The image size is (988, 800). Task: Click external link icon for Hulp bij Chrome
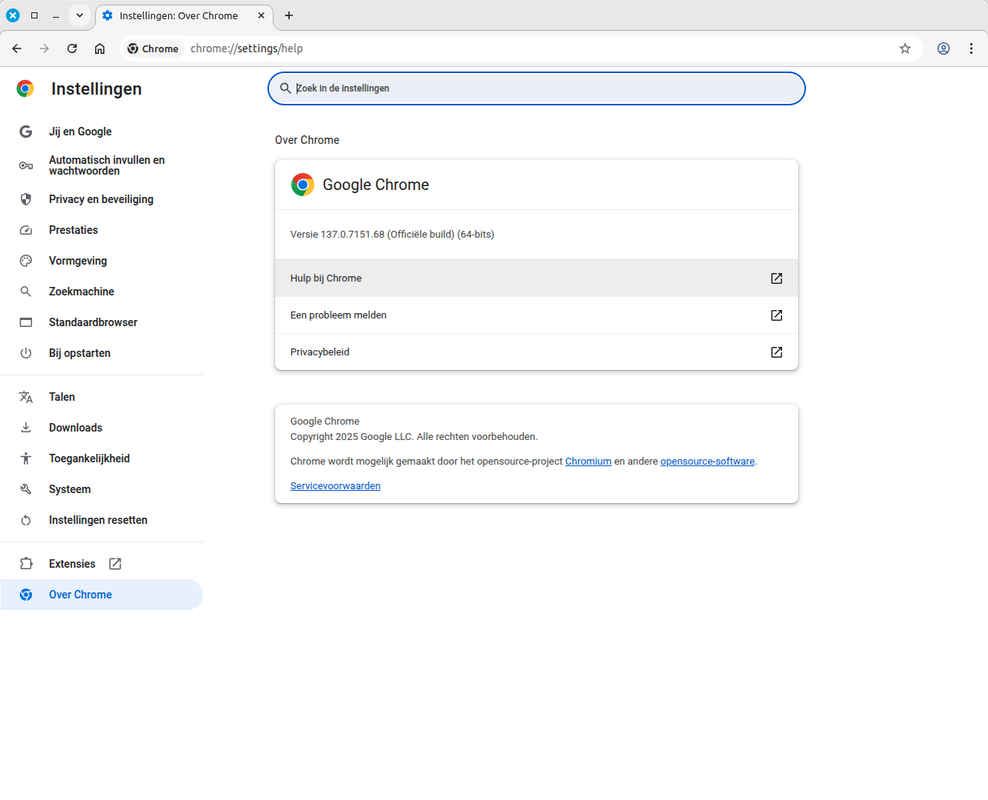click(x=776, y=278)
